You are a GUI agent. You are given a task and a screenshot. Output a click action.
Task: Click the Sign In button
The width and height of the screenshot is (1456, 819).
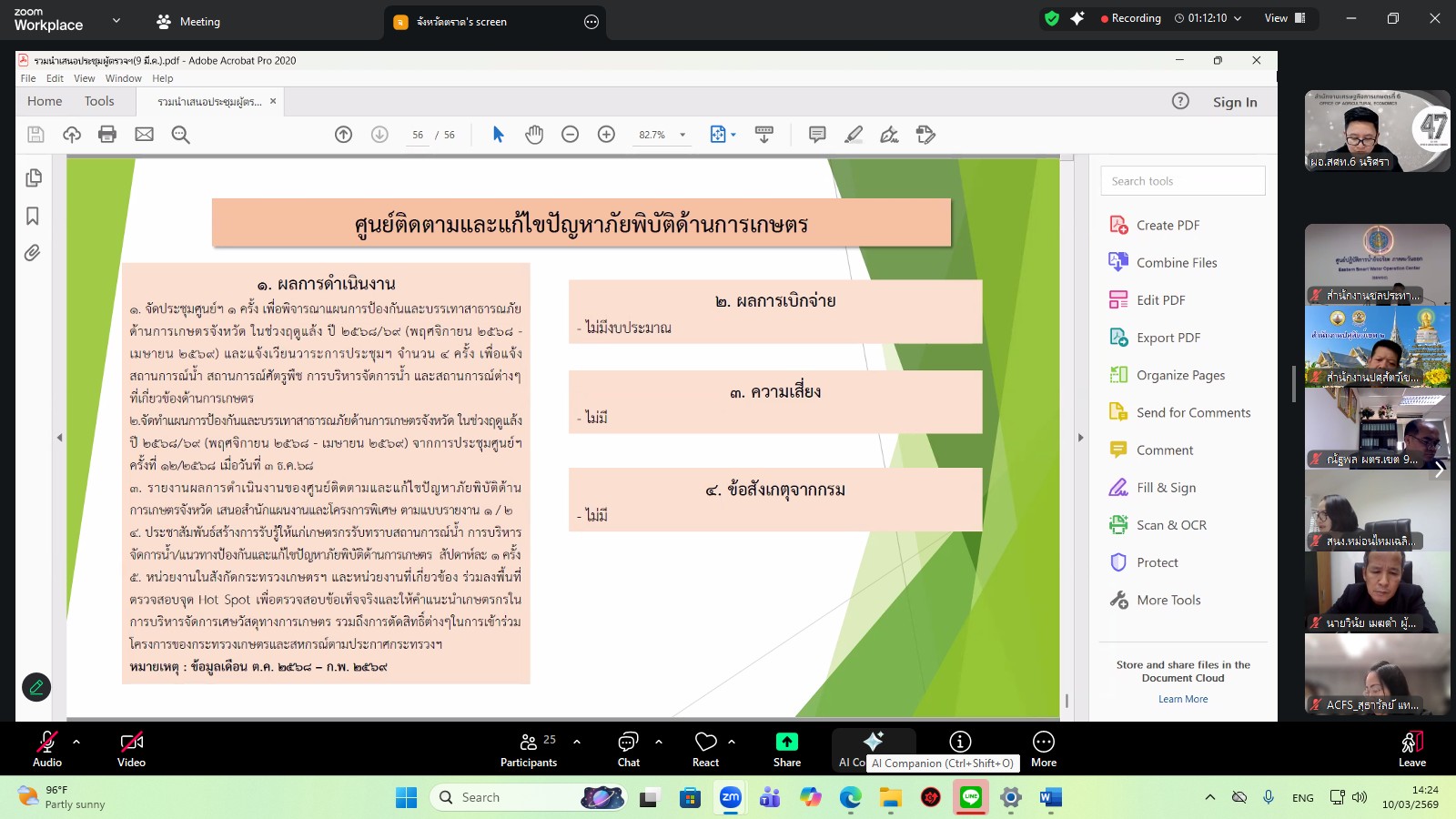tap(1234, 102)
